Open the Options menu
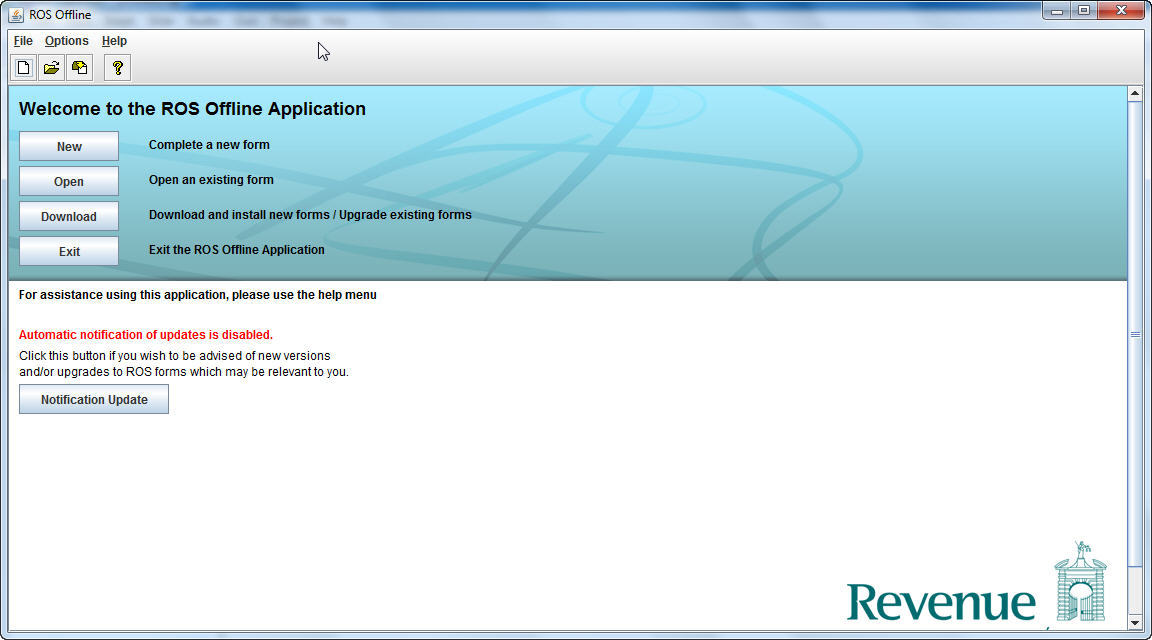Viewport: 1152px width, 640px height. pyautogui.click(x=66, y=41)
